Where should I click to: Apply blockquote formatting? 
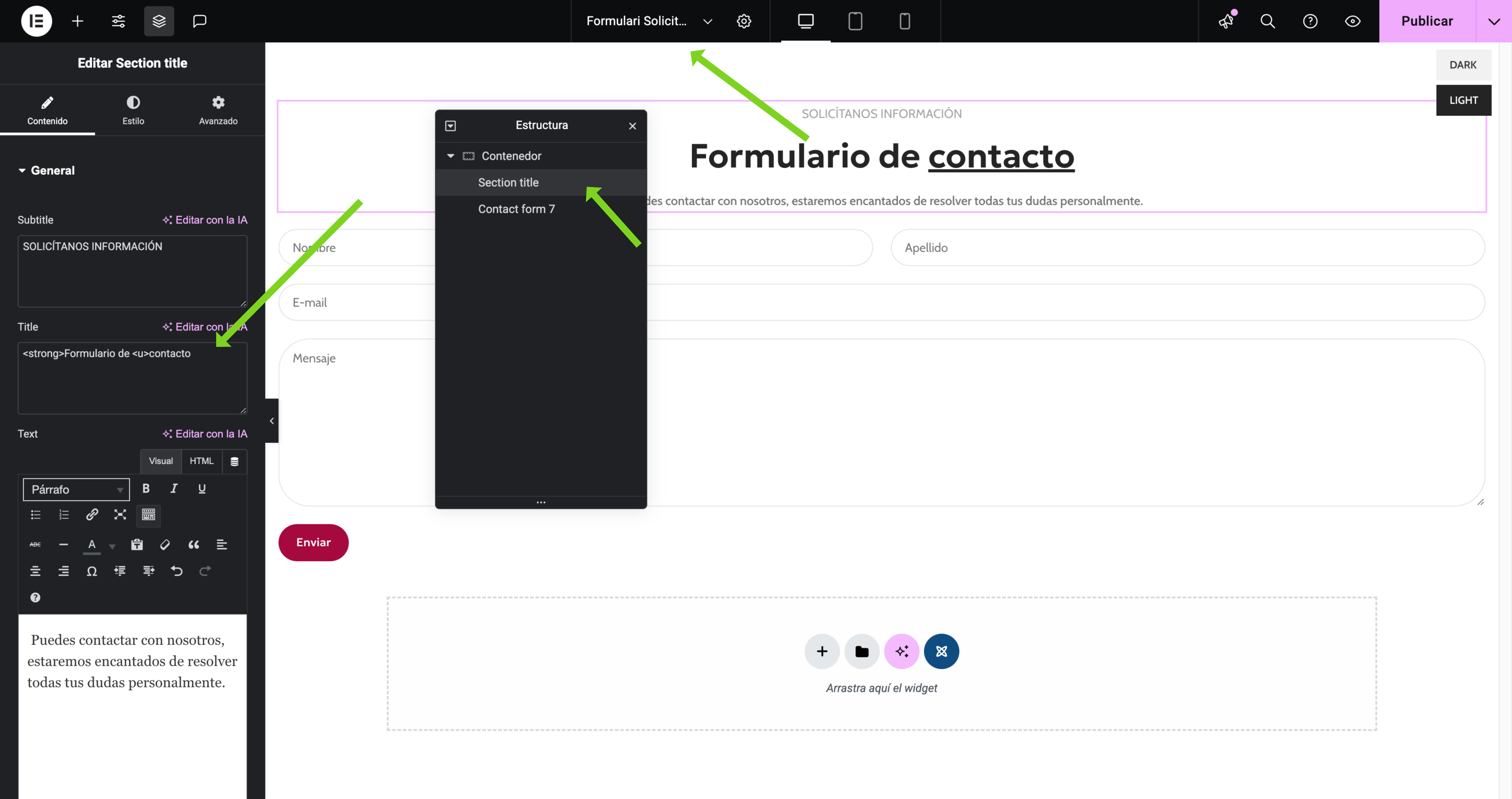[x=194, y=545]
